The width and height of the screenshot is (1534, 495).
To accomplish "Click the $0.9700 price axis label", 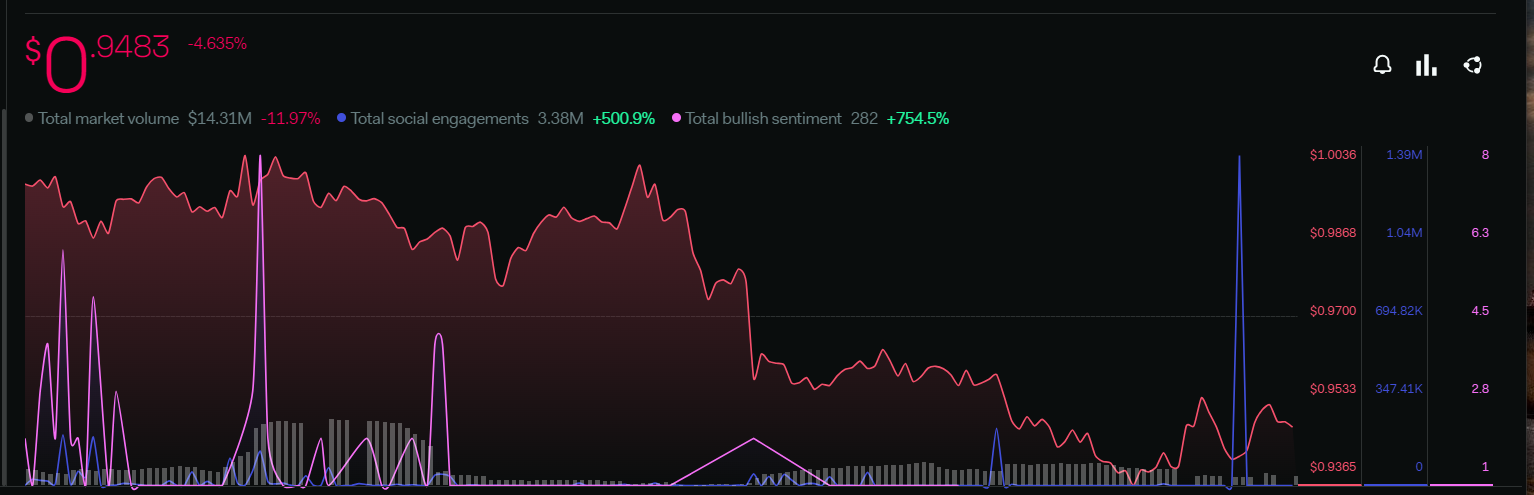I will point(1333,311).
